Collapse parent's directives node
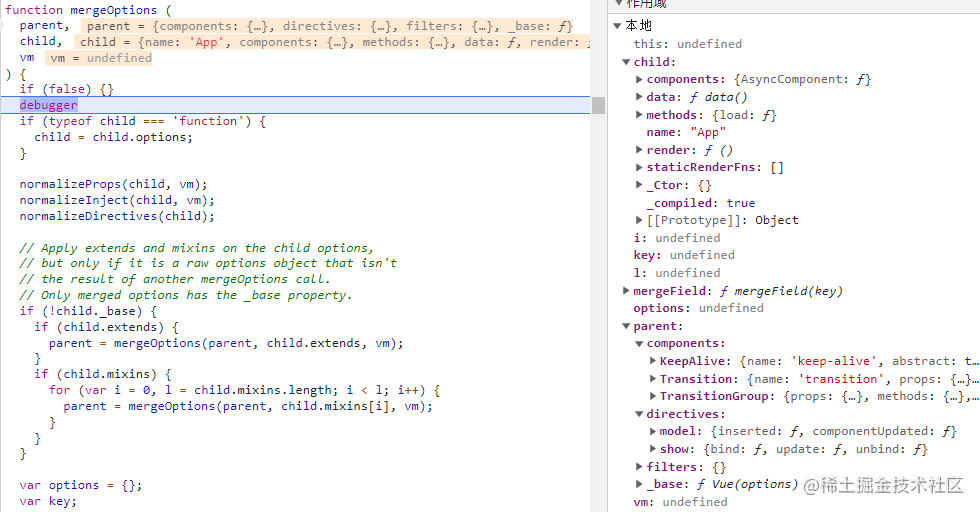The width and height of the screenshot is (980, 512). coord(639,414)
